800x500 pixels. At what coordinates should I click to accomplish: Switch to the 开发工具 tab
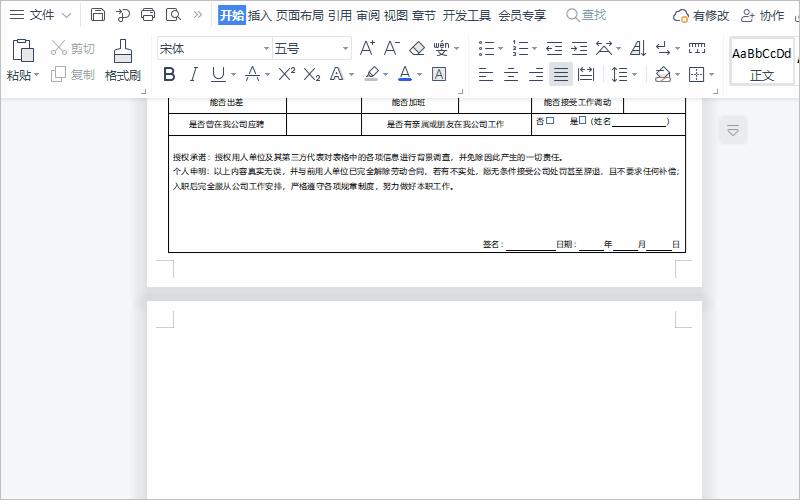pos(466,15)
